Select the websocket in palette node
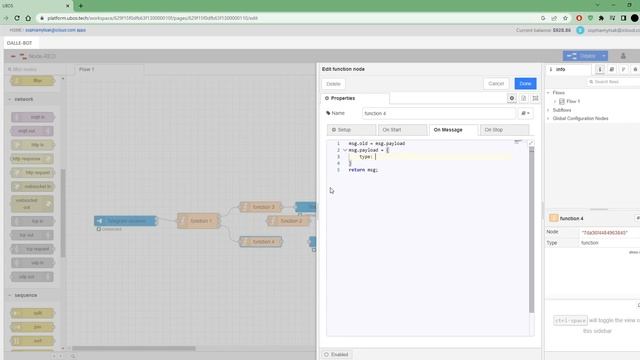Viewport: 640px width, 360px height. click(x=33, y=187)
